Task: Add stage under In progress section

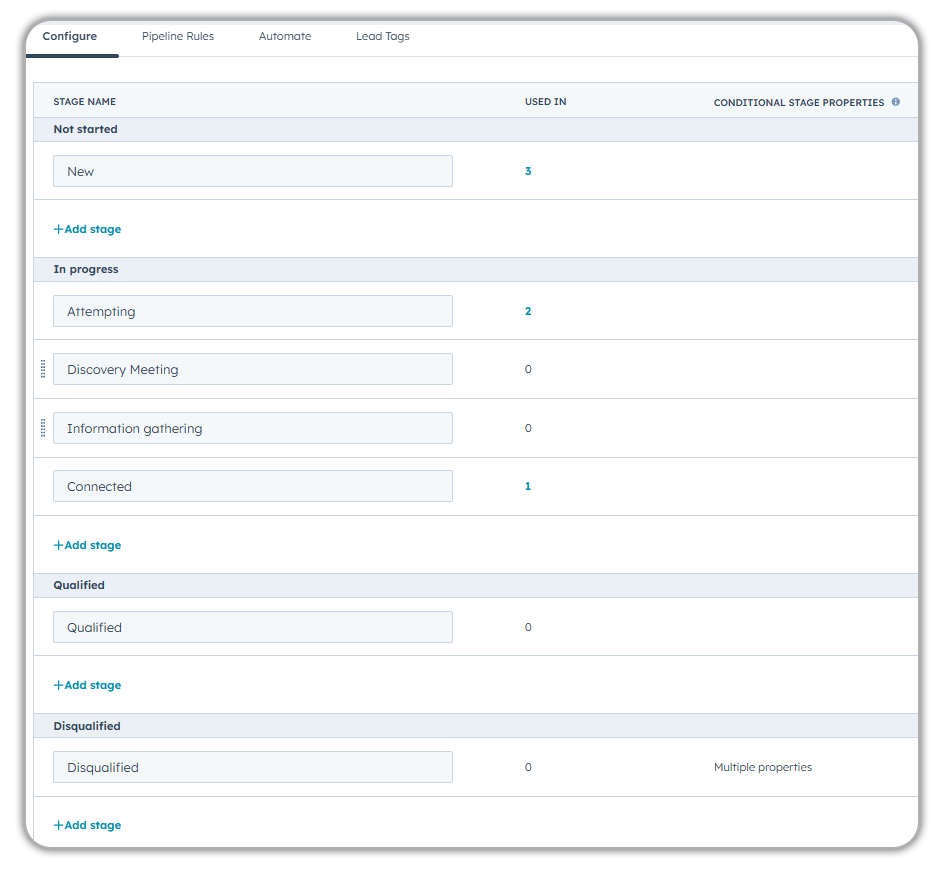Action: (x=87, y=545)
